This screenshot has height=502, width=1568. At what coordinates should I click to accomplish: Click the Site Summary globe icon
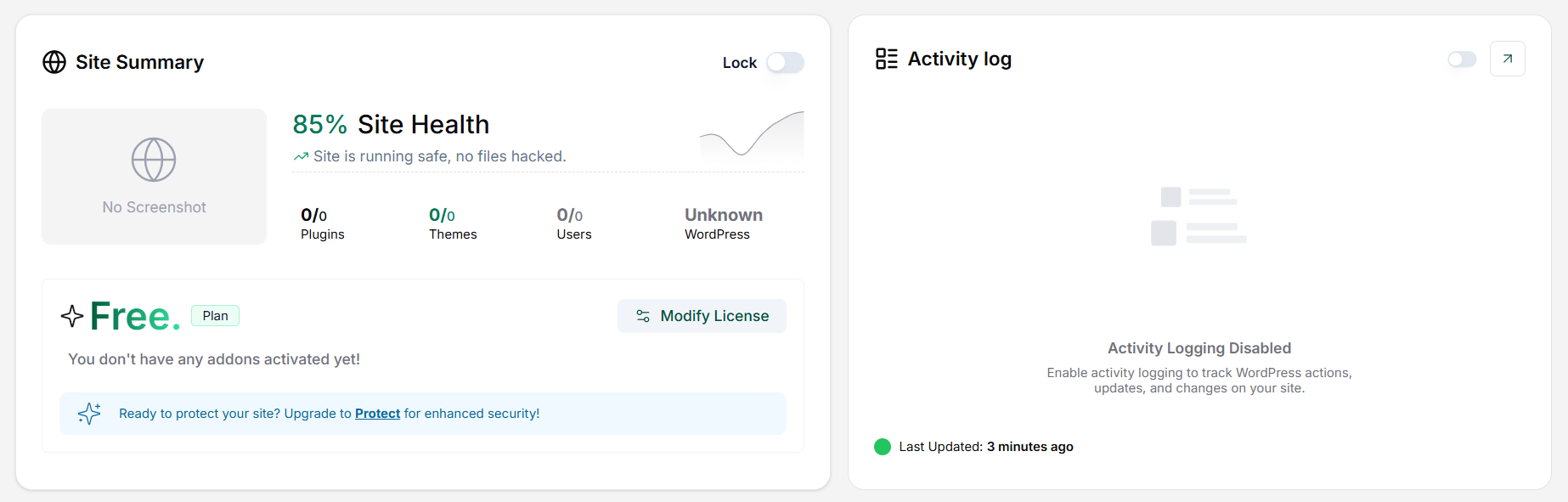tap(54, 62)
